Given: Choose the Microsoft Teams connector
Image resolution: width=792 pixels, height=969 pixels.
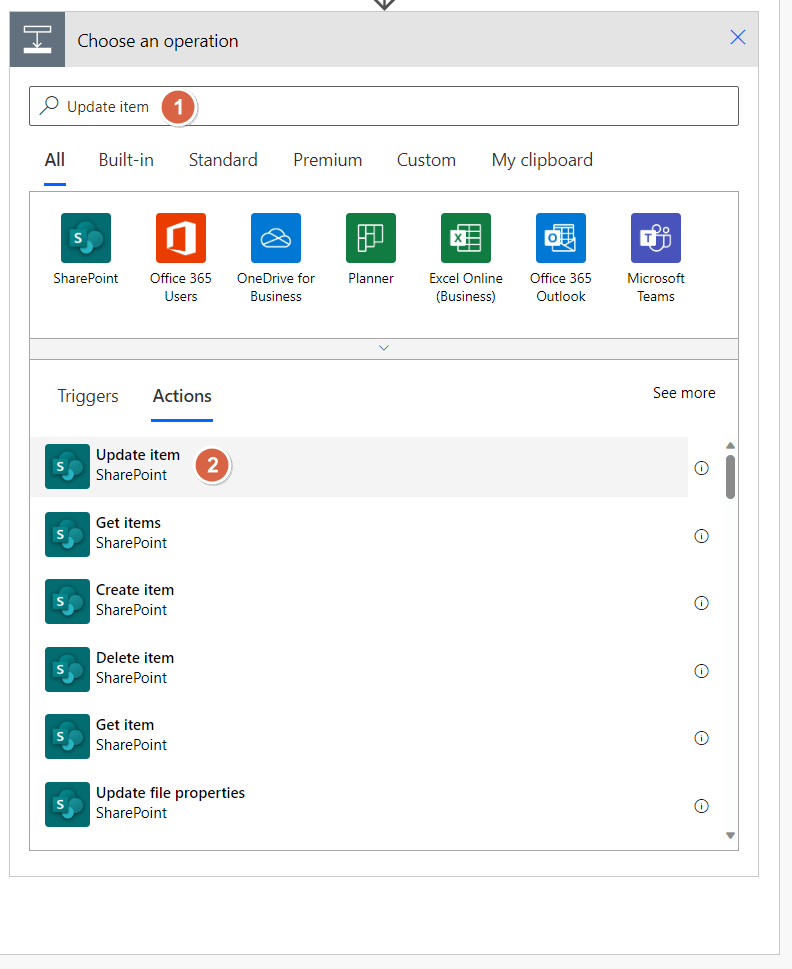Looking at the screenshot, I should [x=656, y=238].
